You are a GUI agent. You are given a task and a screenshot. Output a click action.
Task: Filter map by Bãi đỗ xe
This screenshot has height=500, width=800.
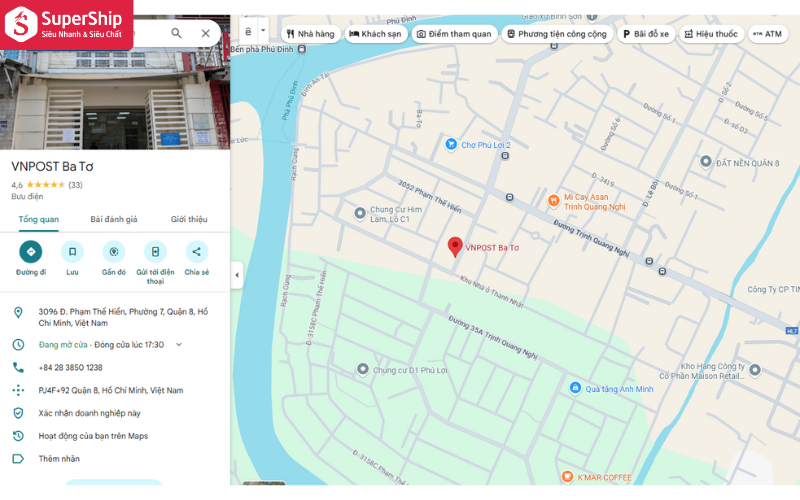point(646,34)
